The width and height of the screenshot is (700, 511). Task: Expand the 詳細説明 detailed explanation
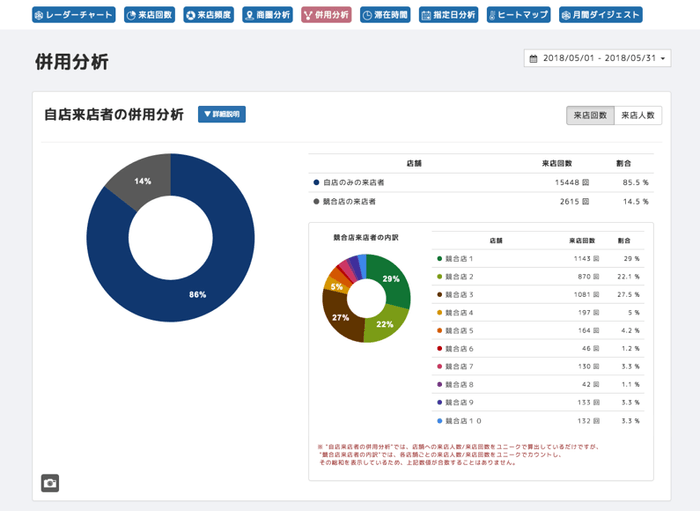coord(221,115)
